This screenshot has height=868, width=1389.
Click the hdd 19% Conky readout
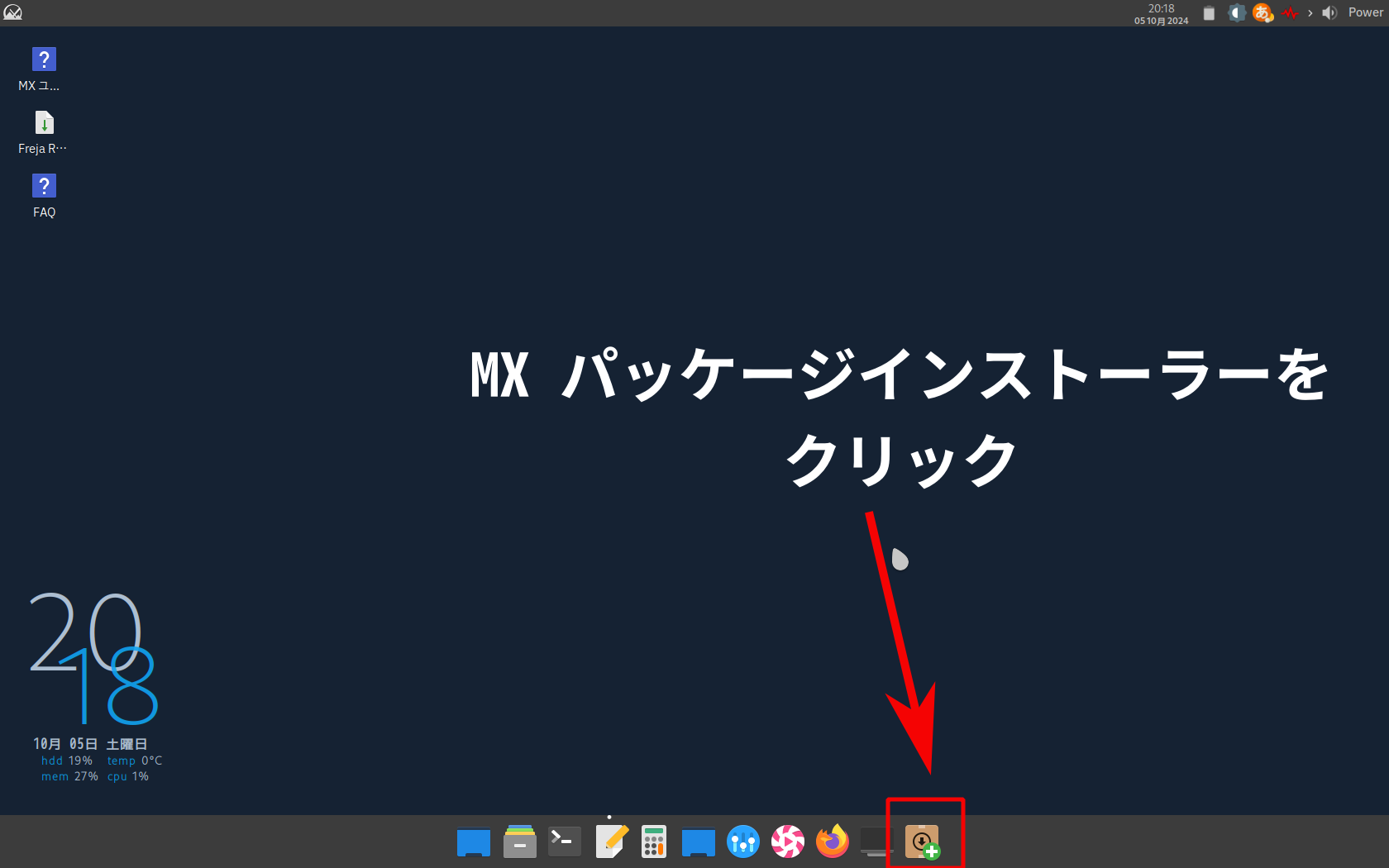tap(67, 761)
